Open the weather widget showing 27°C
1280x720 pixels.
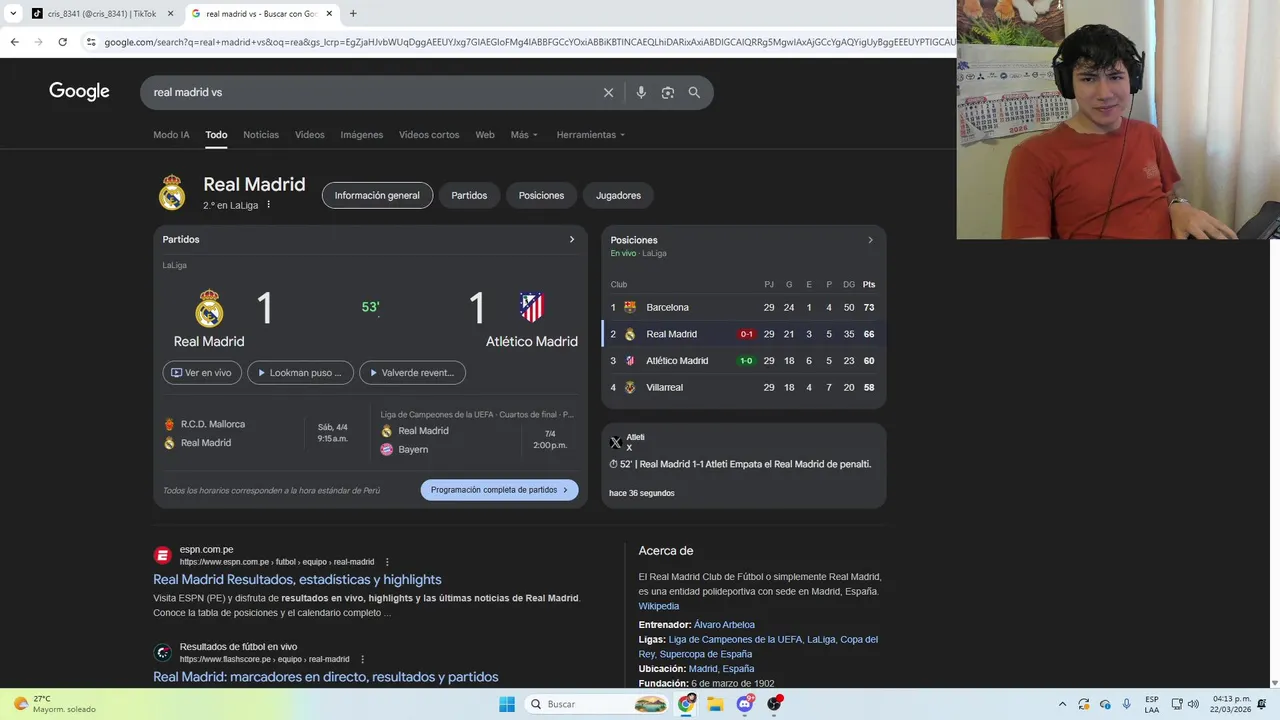coord(55,704)
